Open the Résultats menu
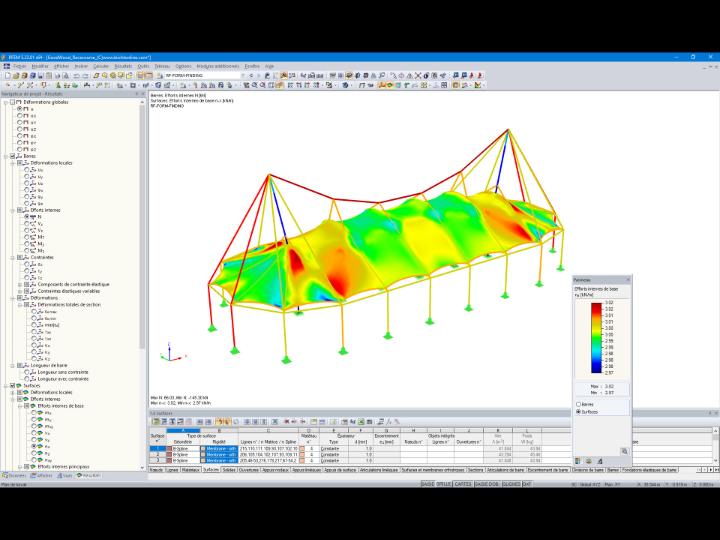 click(x=123, y=67)
